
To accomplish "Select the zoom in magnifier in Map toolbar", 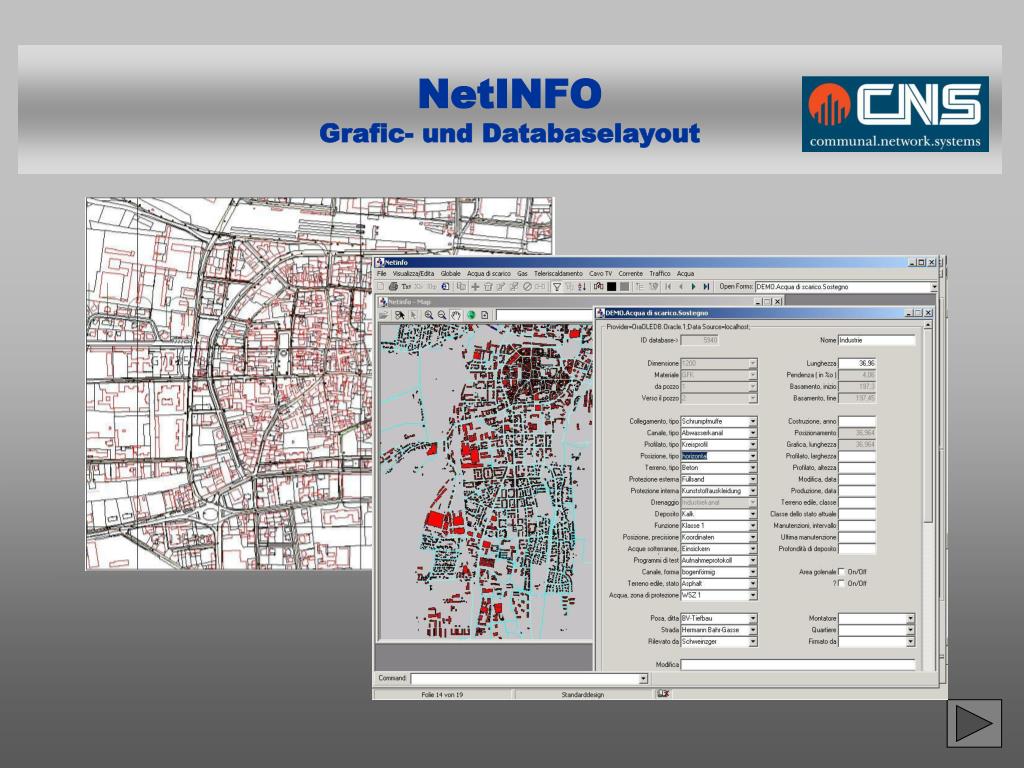I will click(x=429, y=315).
